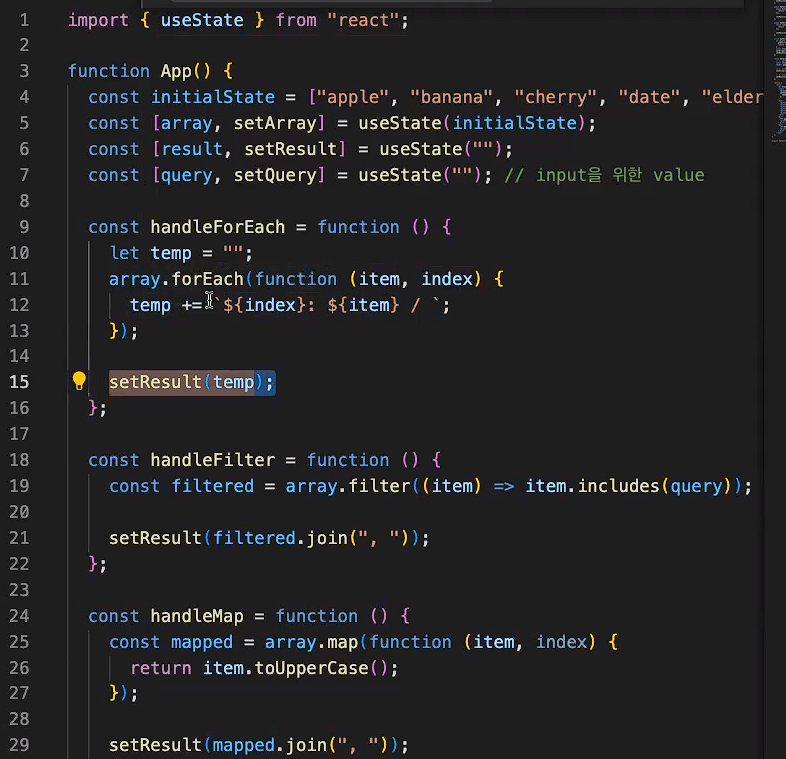Click the word 'import' on line 1

tap(98, 21)
